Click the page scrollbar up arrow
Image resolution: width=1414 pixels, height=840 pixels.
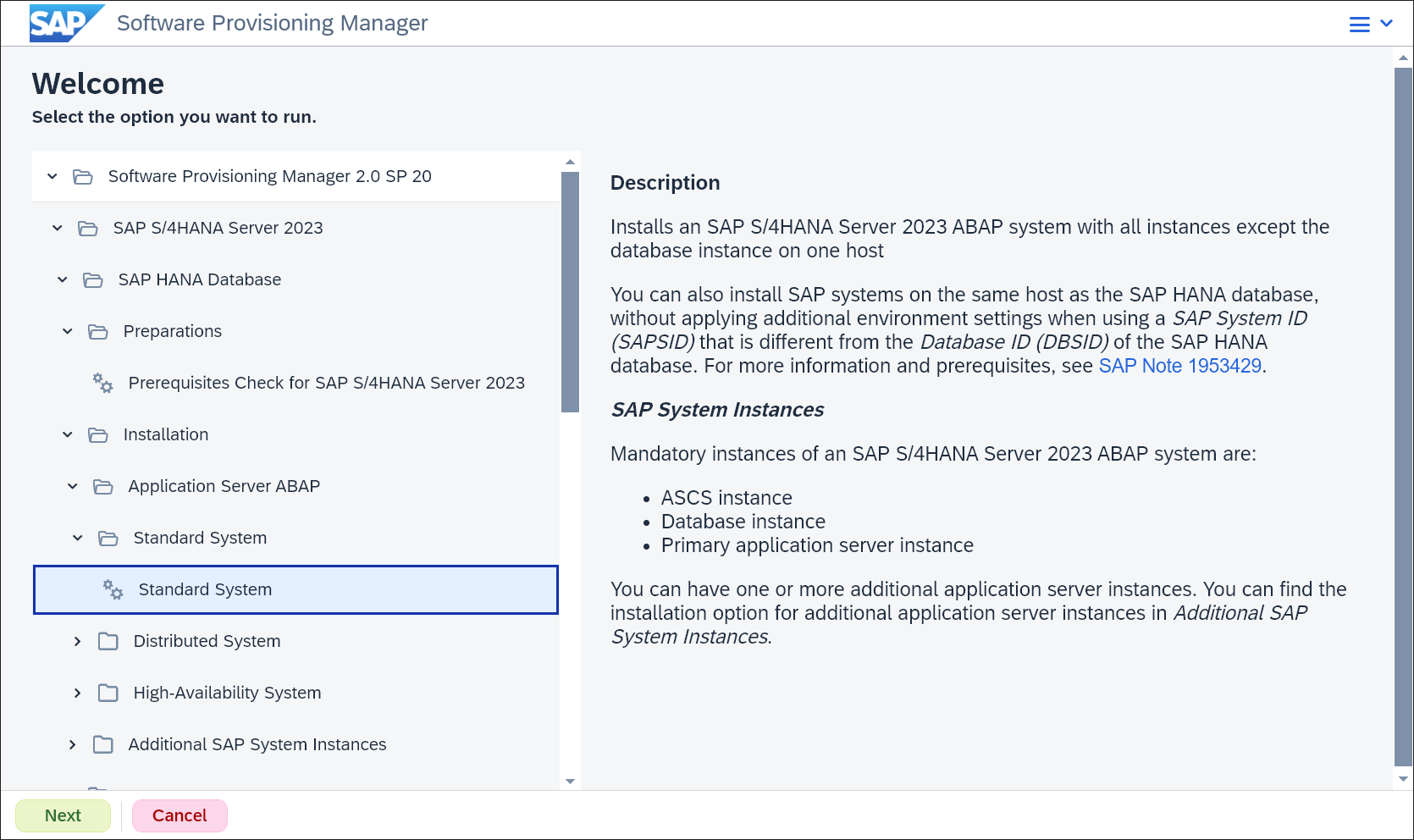click(1403, 58)
